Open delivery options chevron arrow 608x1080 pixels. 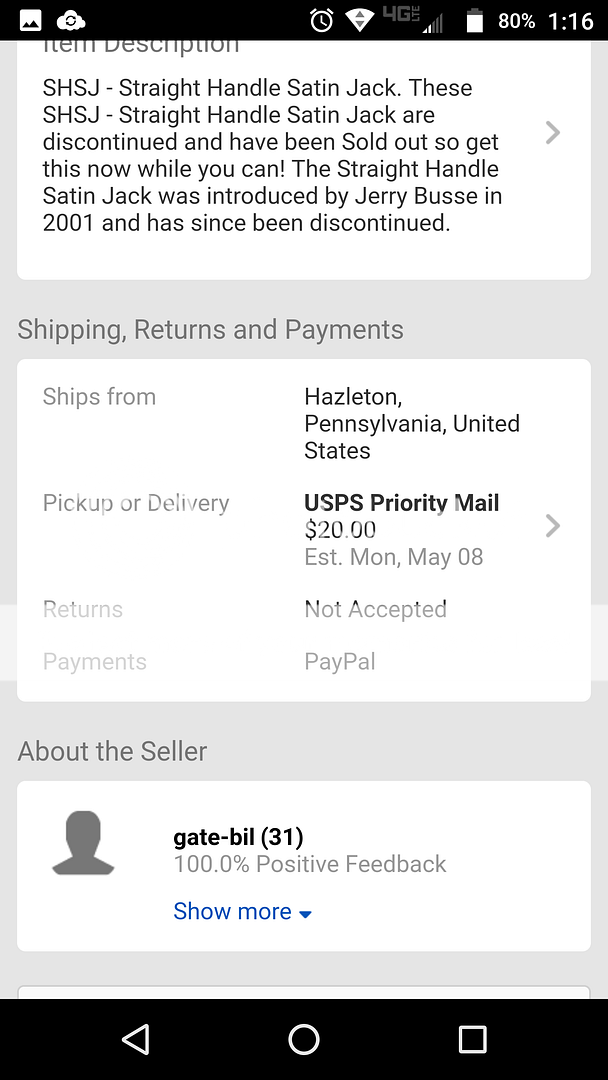coord(552,526)
